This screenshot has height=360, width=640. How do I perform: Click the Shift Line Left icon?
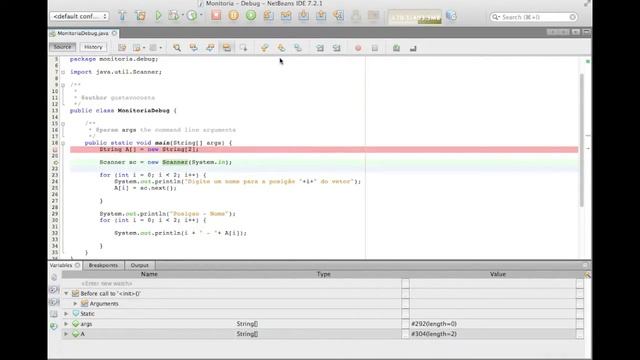[x=320, y=48]
